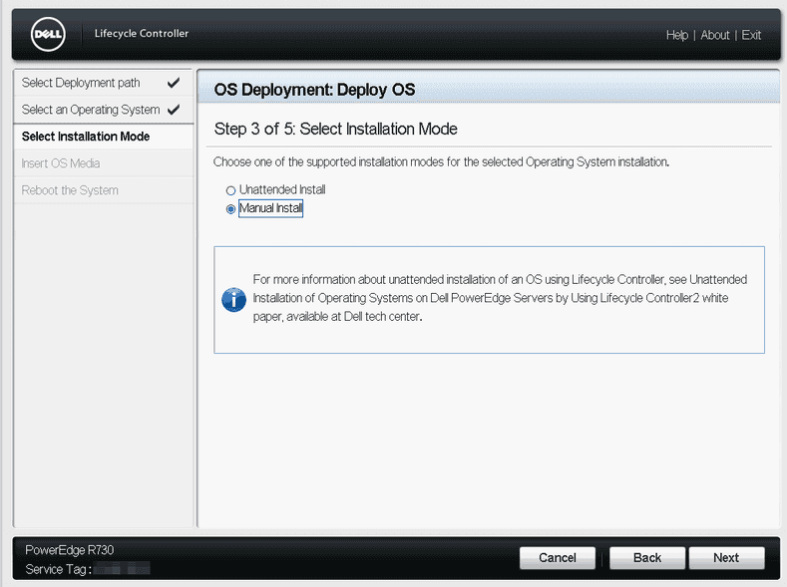Click the Lifecycle Controller title text

tap(141, 34)
